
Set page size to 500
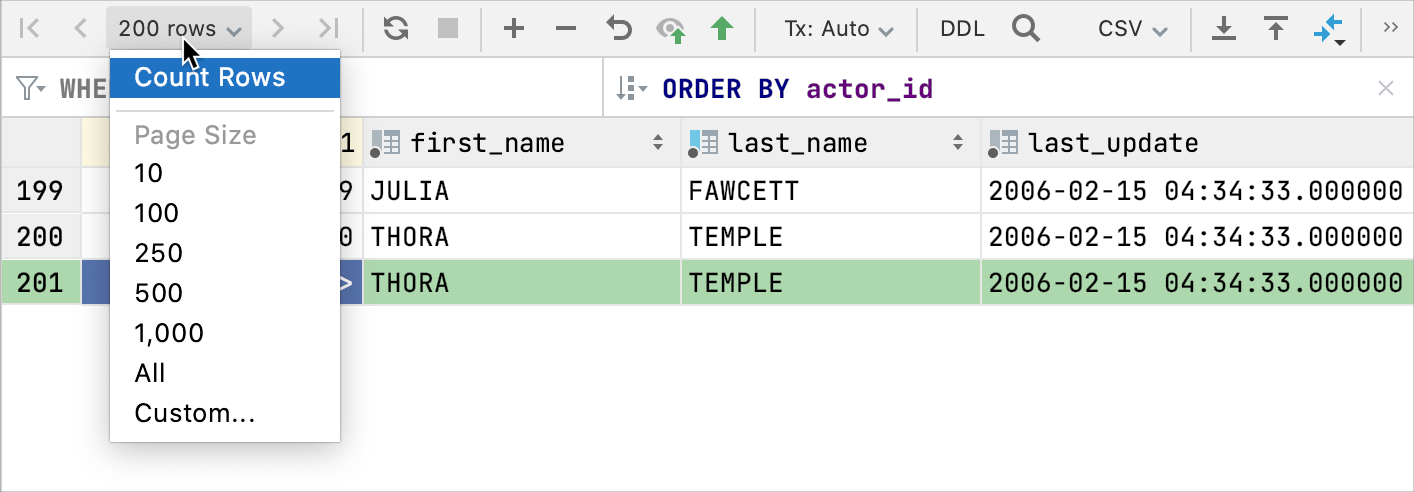(x=225, y=293)
